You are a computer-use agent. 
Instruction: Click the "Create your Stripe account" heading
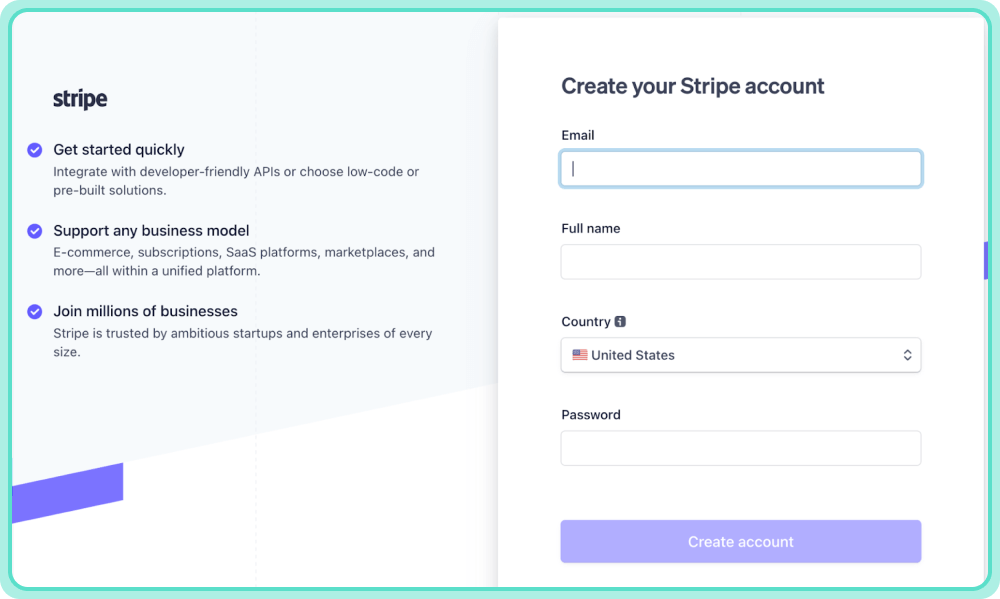(x=692, y=86)
